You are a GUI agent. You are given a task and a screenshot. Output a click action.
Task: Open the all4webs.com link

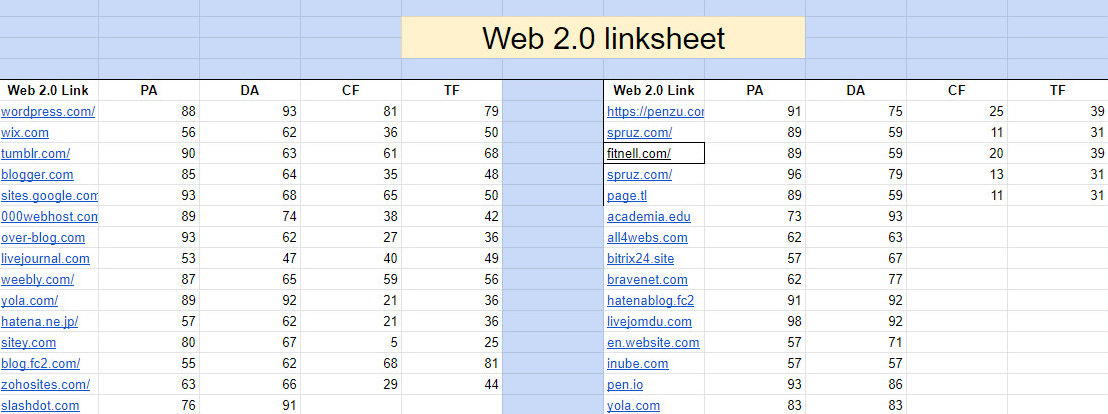(647, 237)
